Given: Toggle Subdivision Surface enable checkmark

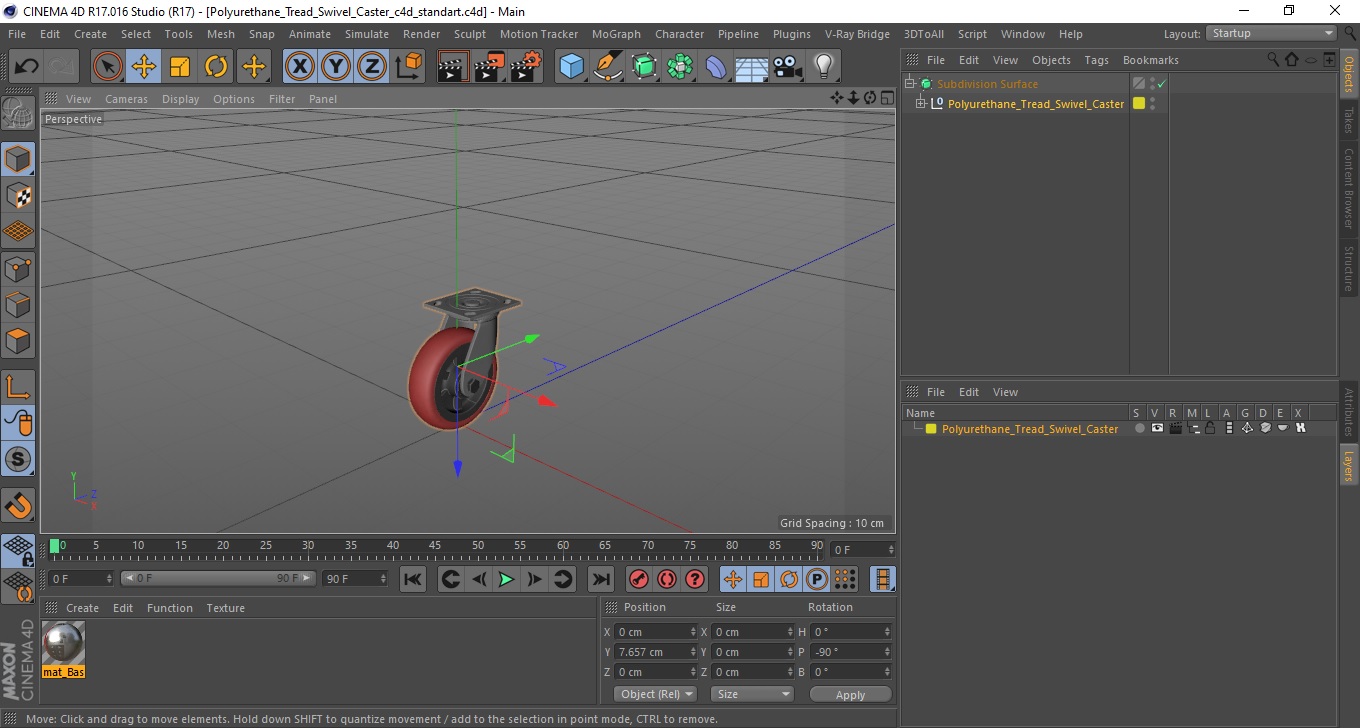Looking at the screenshot, I should (x=1161, y=84).
